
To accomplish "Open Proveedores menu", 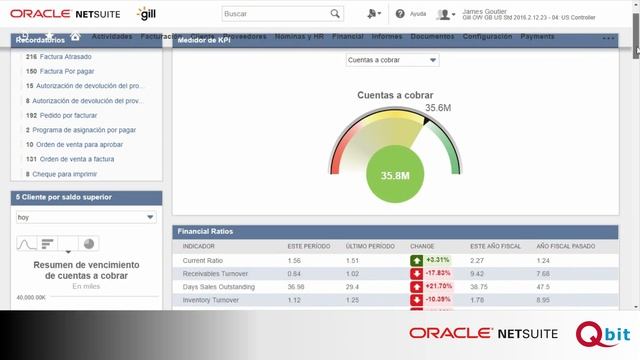I will point(244,36).
